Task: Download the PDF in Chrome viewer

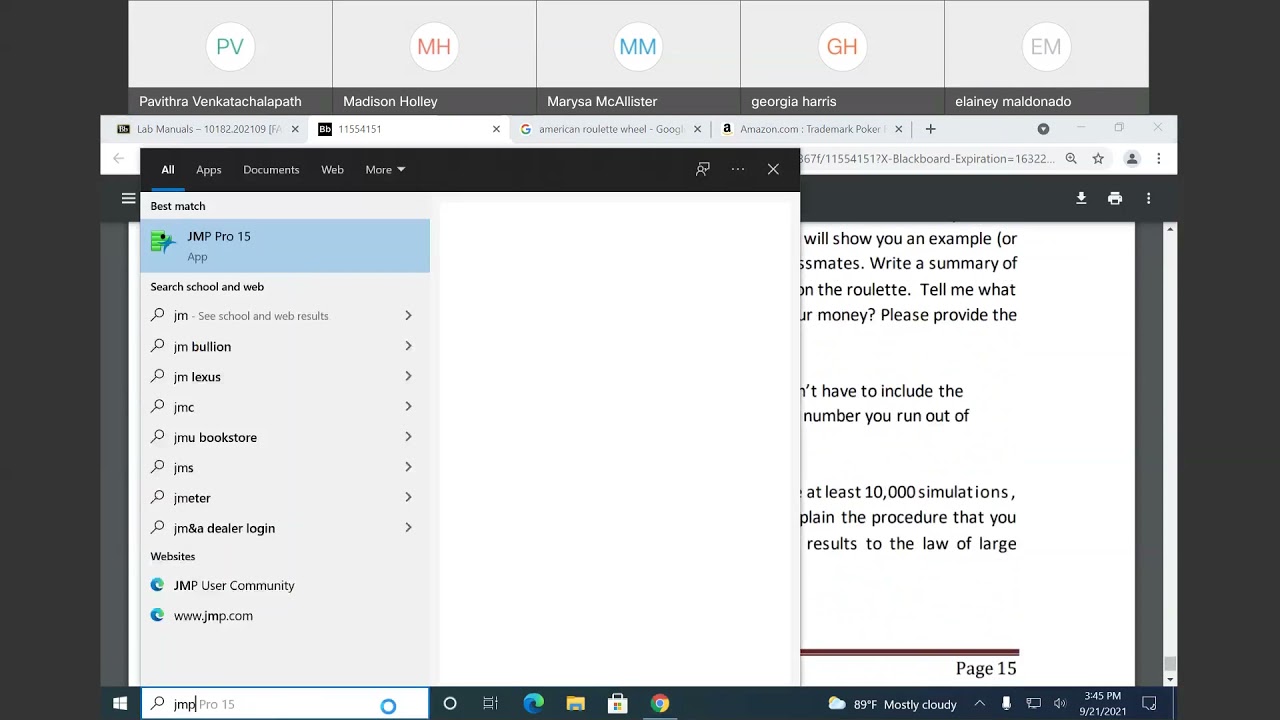Action: pyautogui.click(x=1081, y=198)
